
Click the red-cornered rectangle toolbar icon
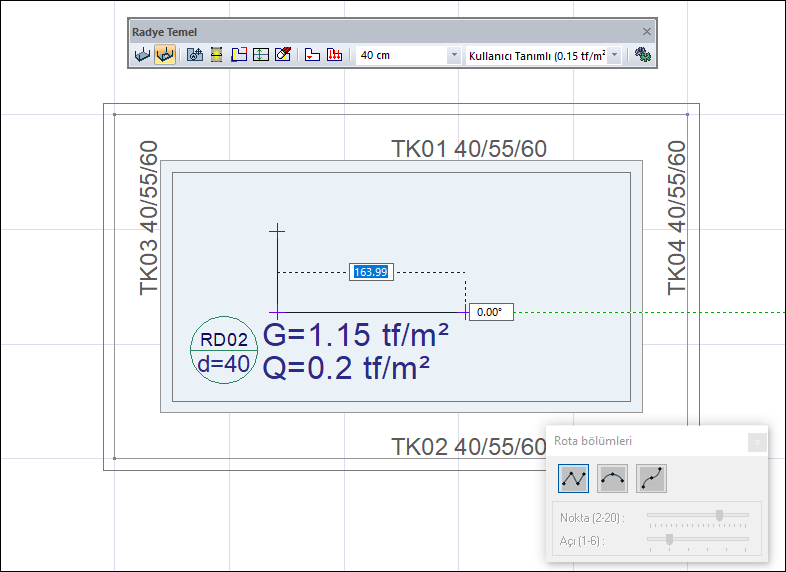239,55
